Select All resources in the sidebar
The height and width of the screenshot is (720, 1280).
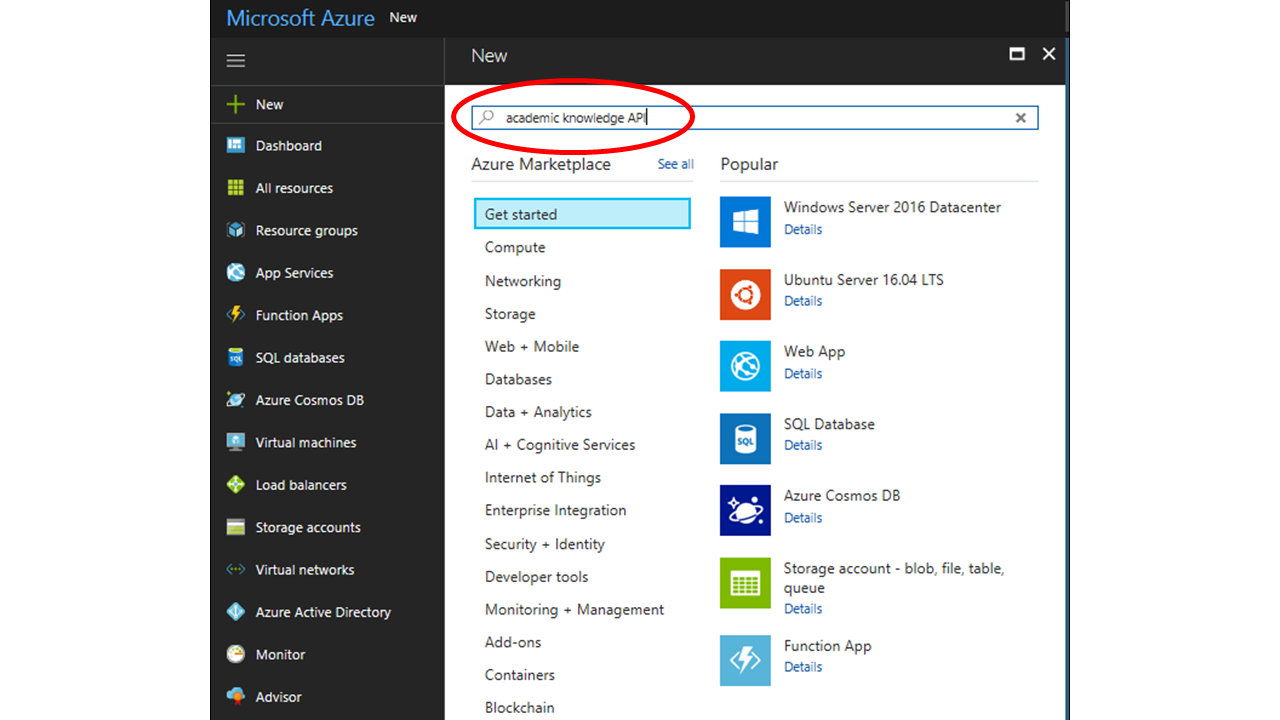293,188
